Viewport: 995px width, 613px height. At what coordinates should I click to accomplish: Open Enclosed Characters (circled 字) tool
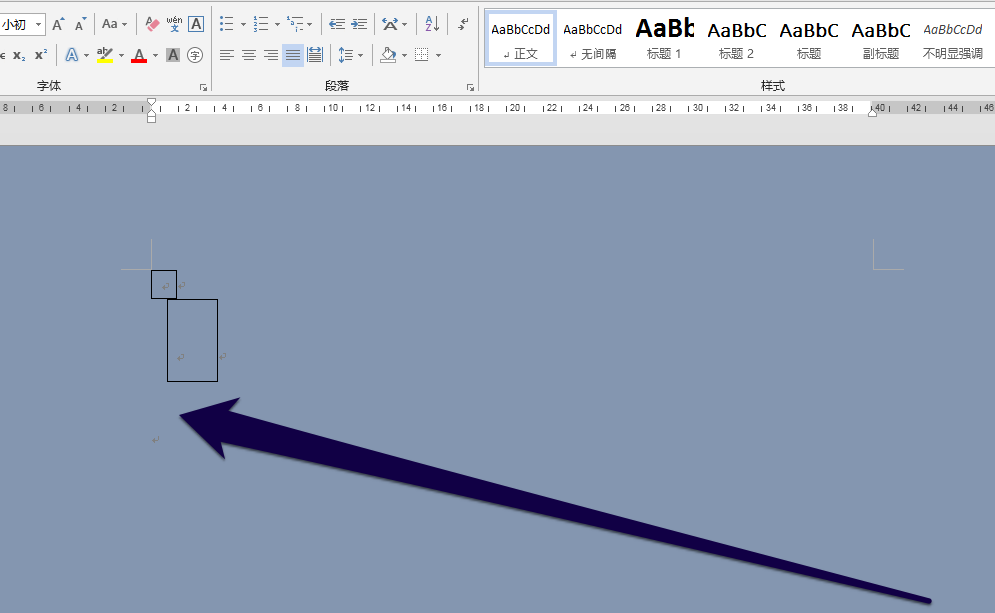(195, 55)
